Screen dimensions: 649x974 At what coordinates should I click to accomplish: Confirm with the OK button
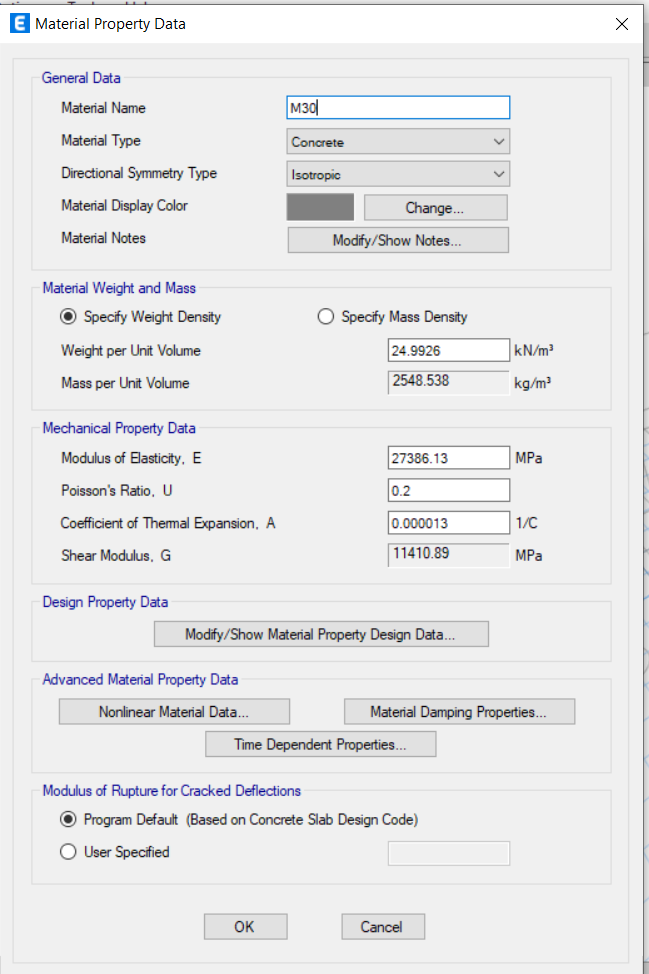[x=245, y=927]
